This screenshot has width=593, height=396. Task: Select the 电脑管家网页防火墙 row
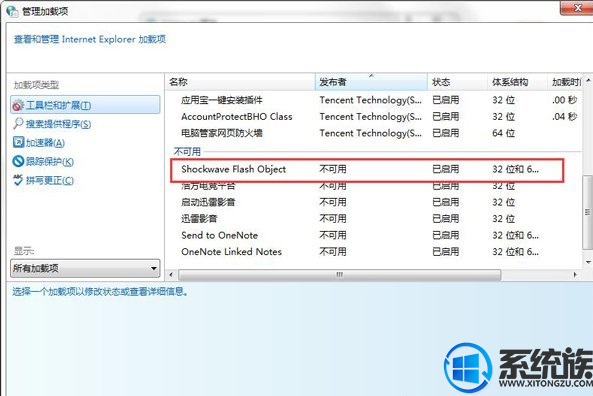tap(374, 133)
